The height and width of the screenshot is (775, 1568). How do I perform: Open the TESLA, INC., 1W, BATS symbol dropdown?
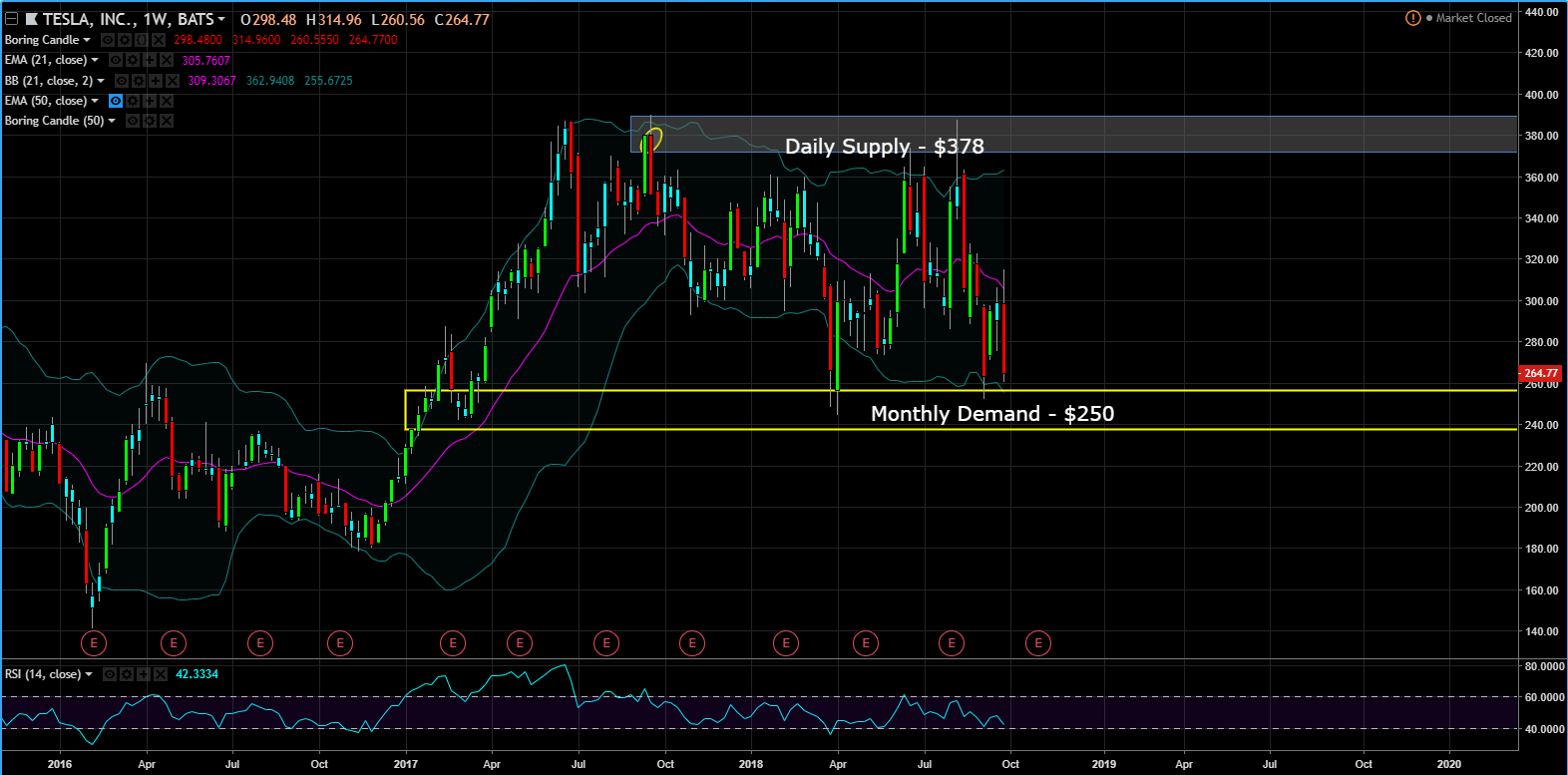[220, 19]
